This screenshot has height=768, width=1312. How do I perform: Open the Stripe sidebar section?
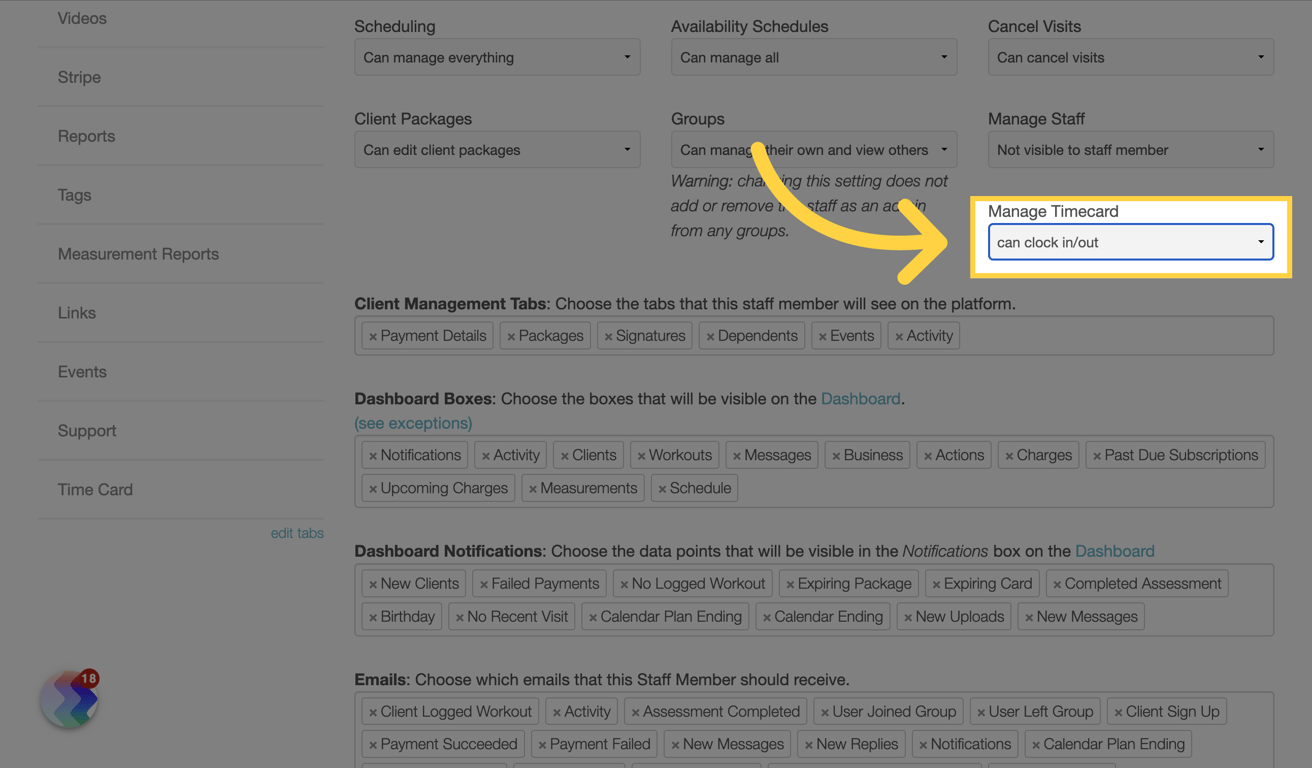pos(77,77)
